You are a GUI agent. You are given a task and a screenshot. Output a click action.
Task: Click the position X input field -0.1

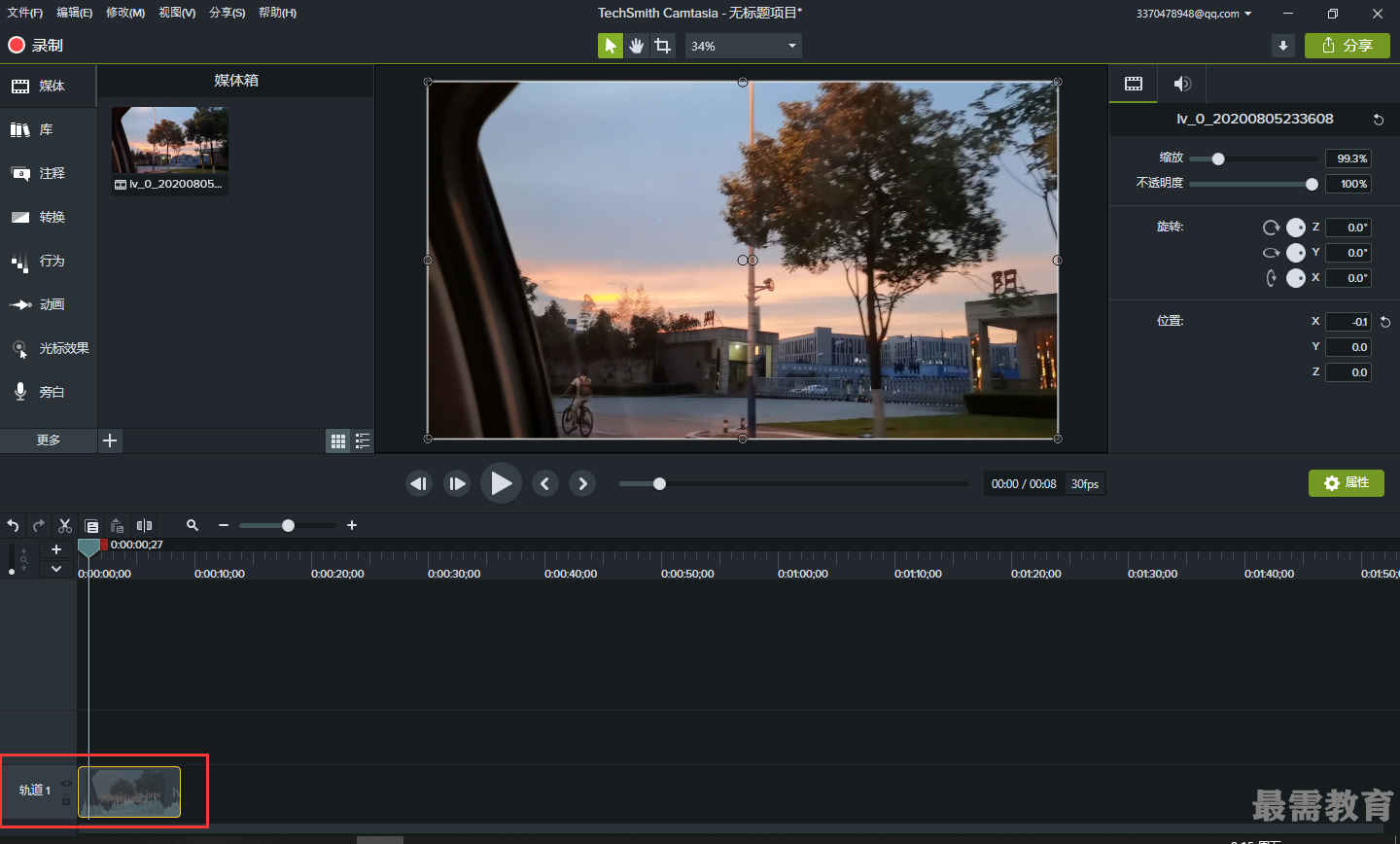pos(1348,322)
